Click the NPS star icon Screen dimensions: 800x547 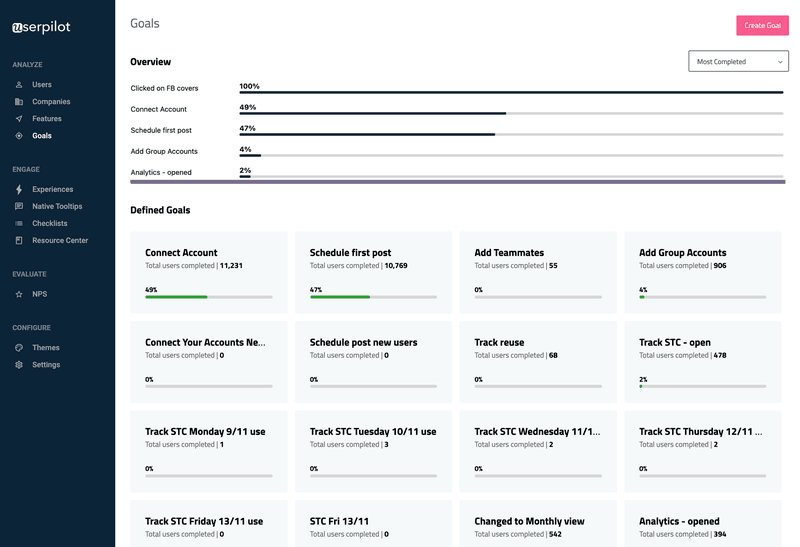[x=19, y=294]
